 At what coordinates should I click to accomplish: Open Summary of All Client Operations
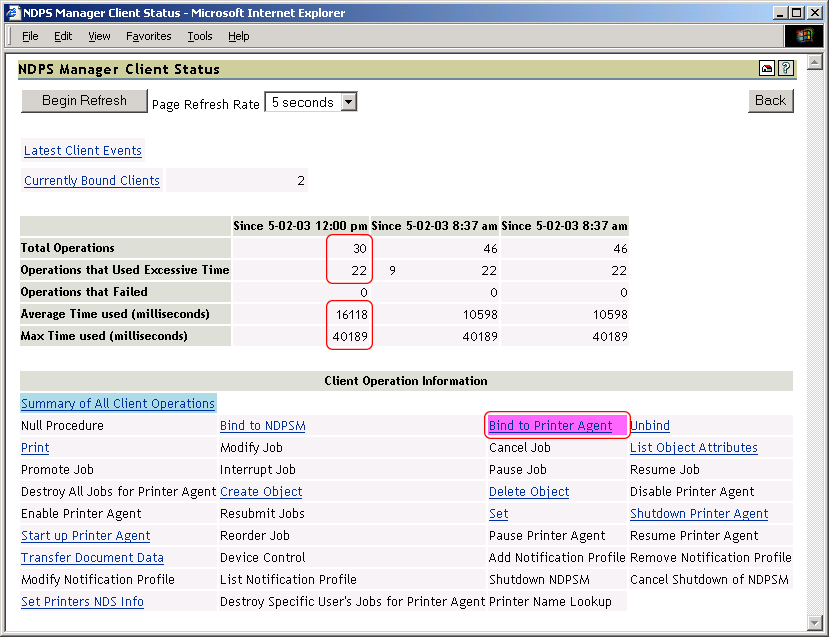click(x=117, y=403)
